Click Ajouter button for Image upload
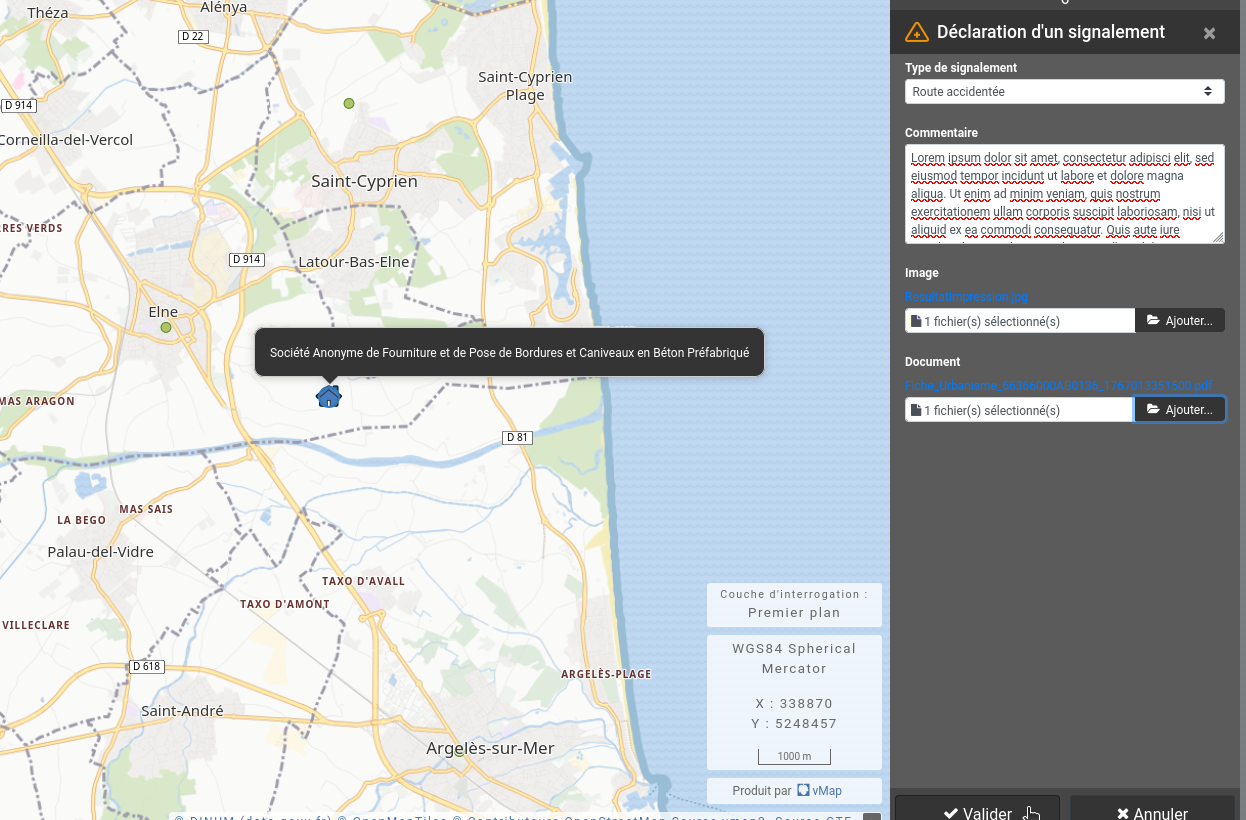1246x820 pixels. tap(1179, 321)
